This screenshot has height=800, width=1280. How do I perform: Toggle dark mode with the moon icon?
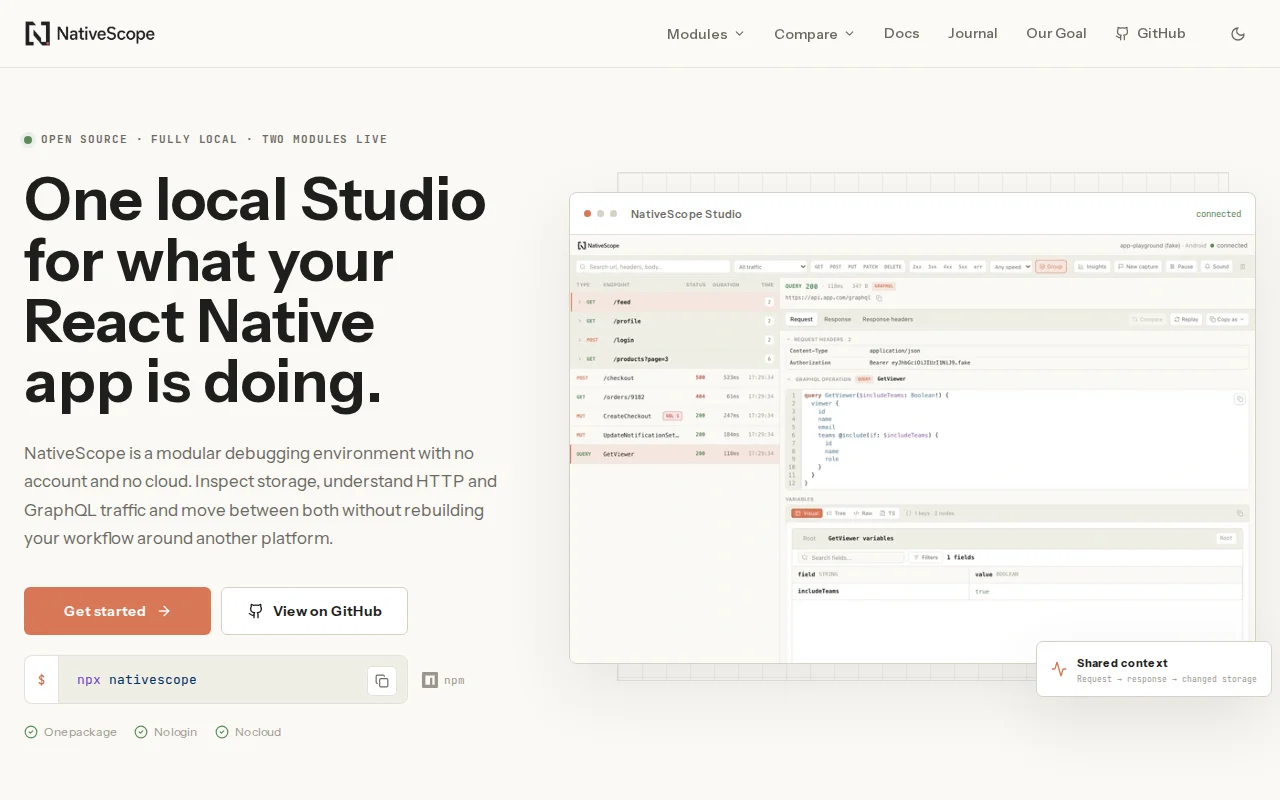pos(1238,34)
